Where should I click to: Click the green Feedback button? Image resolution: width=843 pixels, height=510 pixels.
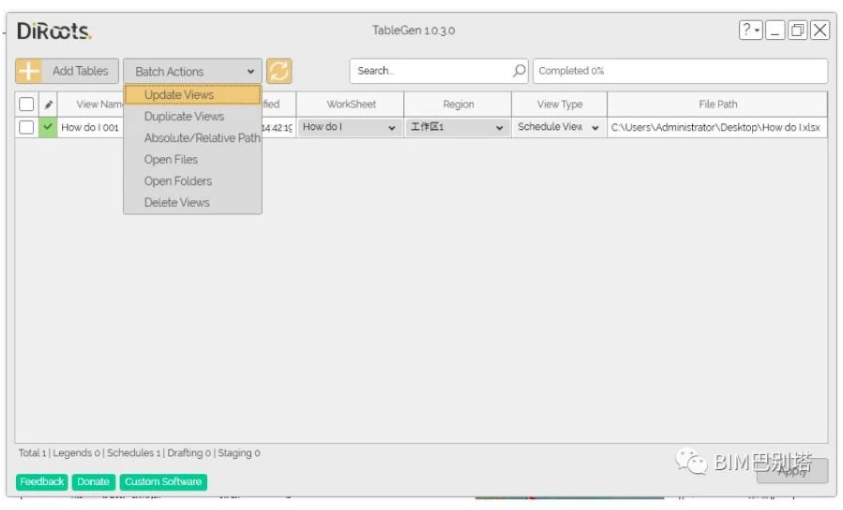coord(42,482)
